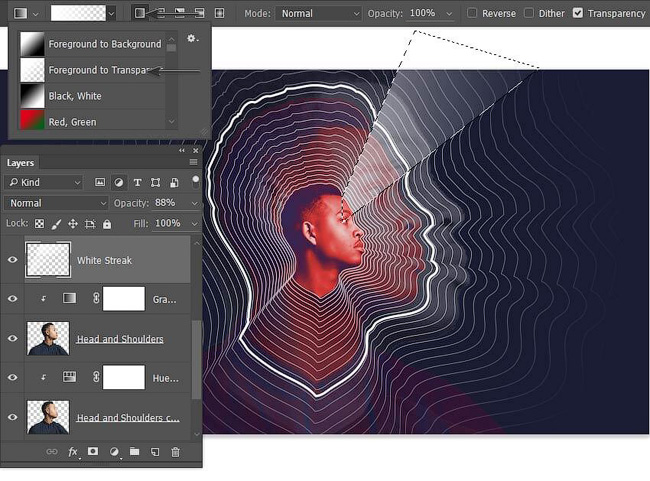This screenshot has width=650, height=481.
Task: Open tool preset picker arrow
Action: 35,14
